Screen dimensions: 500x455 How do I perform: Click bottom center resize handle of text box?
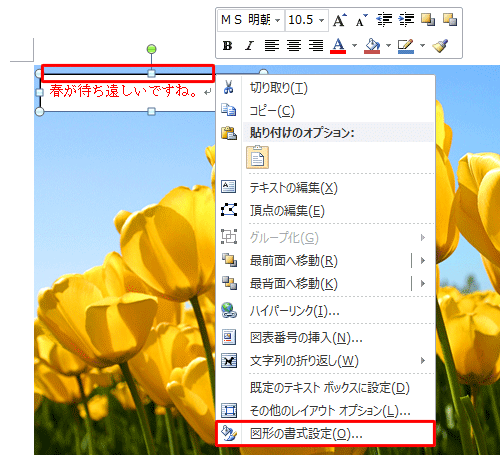[151, 111]
